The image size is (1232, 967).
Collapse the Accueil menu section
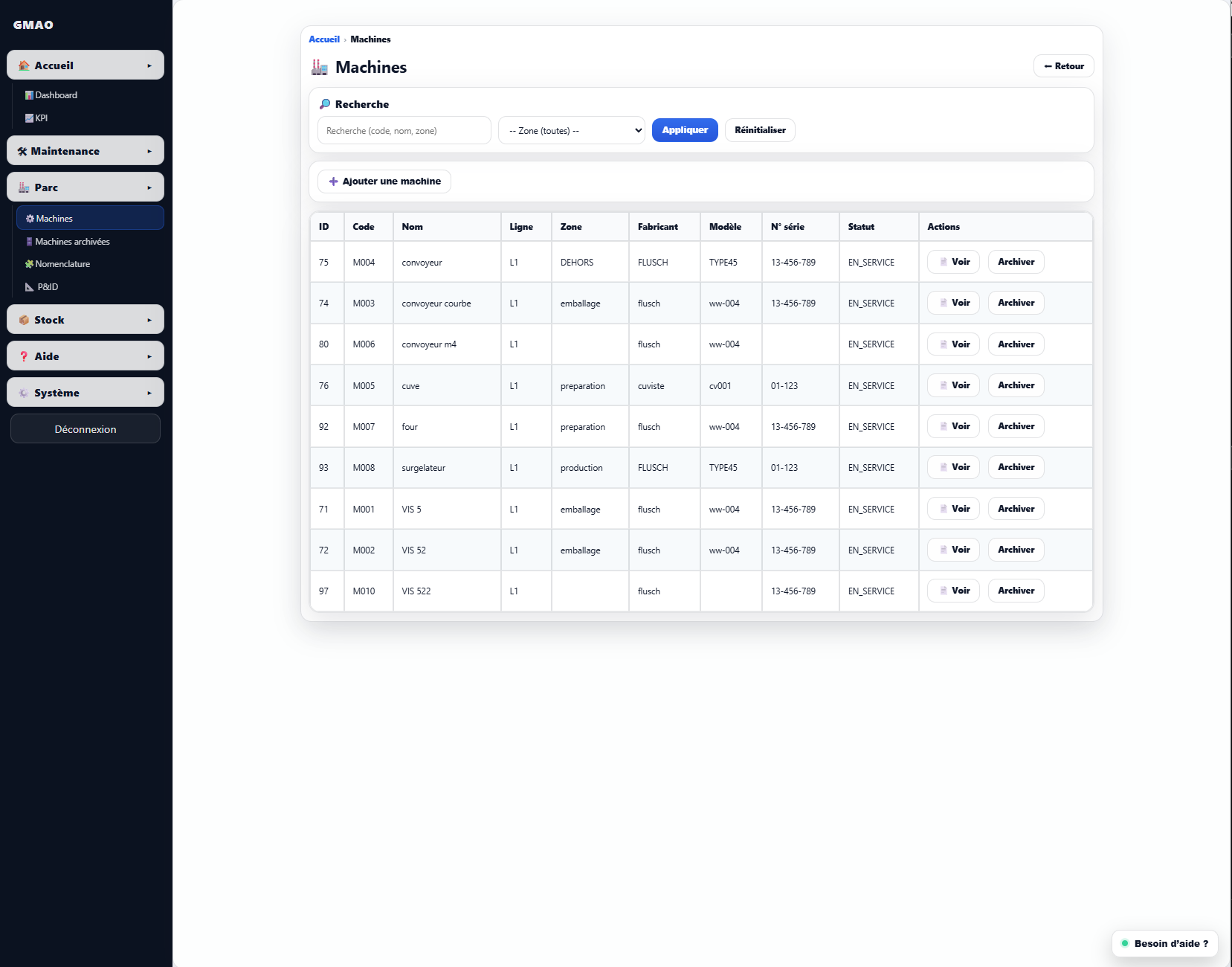(86, 65)
